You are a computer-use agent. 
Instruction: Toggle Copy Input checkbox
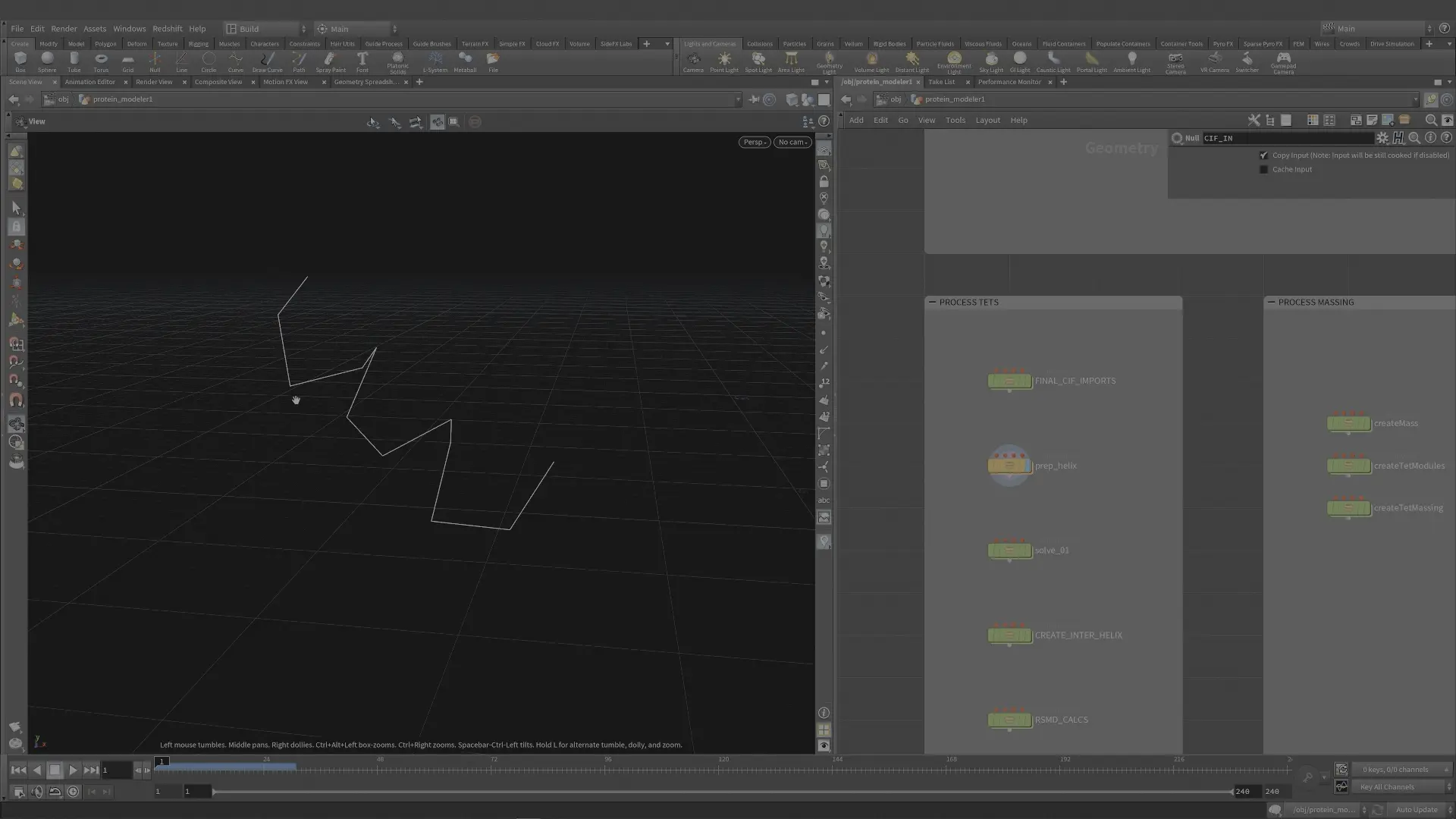(1263, 155)
